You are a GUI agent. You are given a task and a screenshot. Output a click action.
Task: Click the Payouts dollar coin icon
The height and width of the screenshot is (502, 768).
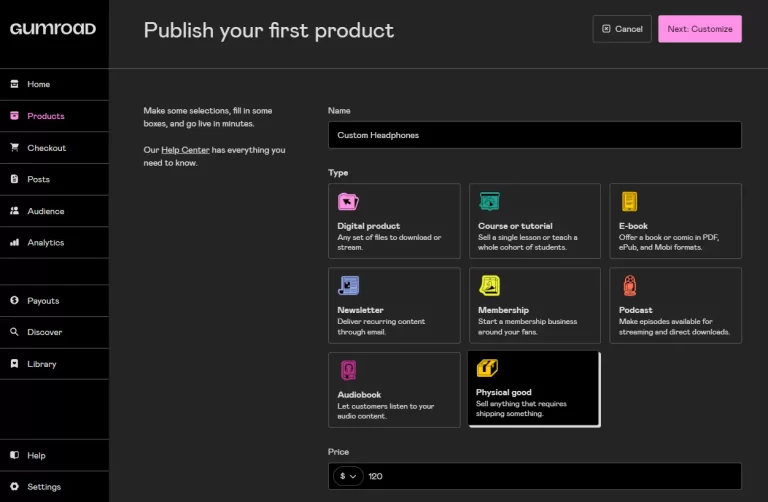pos(15,300)
